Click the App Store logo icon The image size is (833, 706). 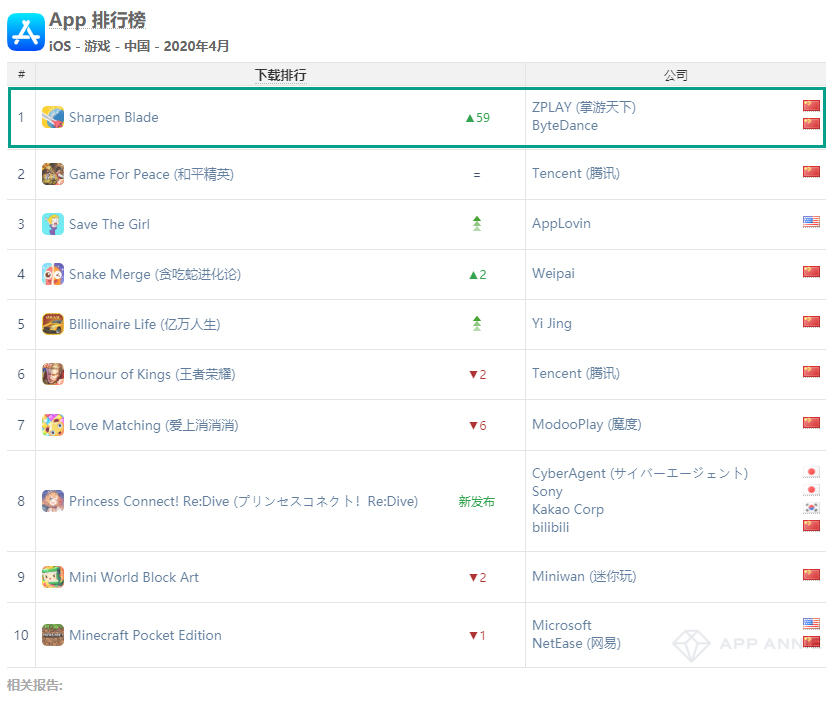pos(26,32)
